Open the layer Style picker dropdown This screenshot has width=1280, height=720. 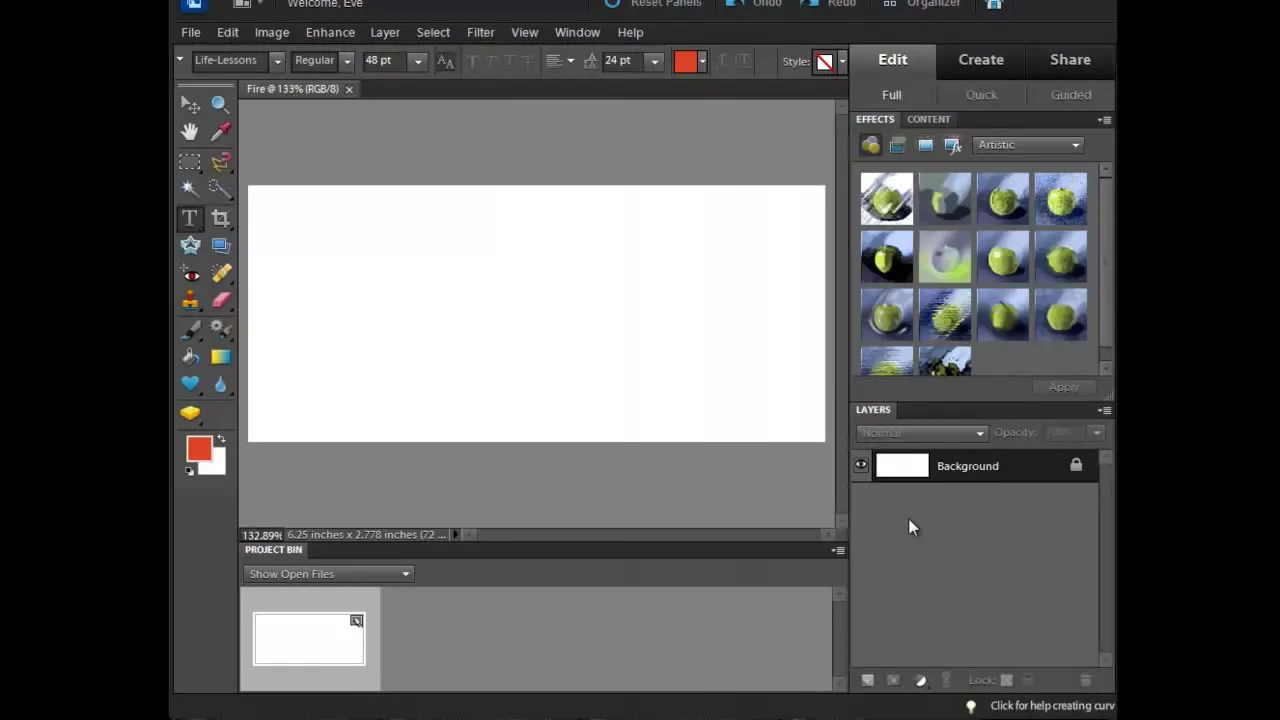(x=842, y=61)
